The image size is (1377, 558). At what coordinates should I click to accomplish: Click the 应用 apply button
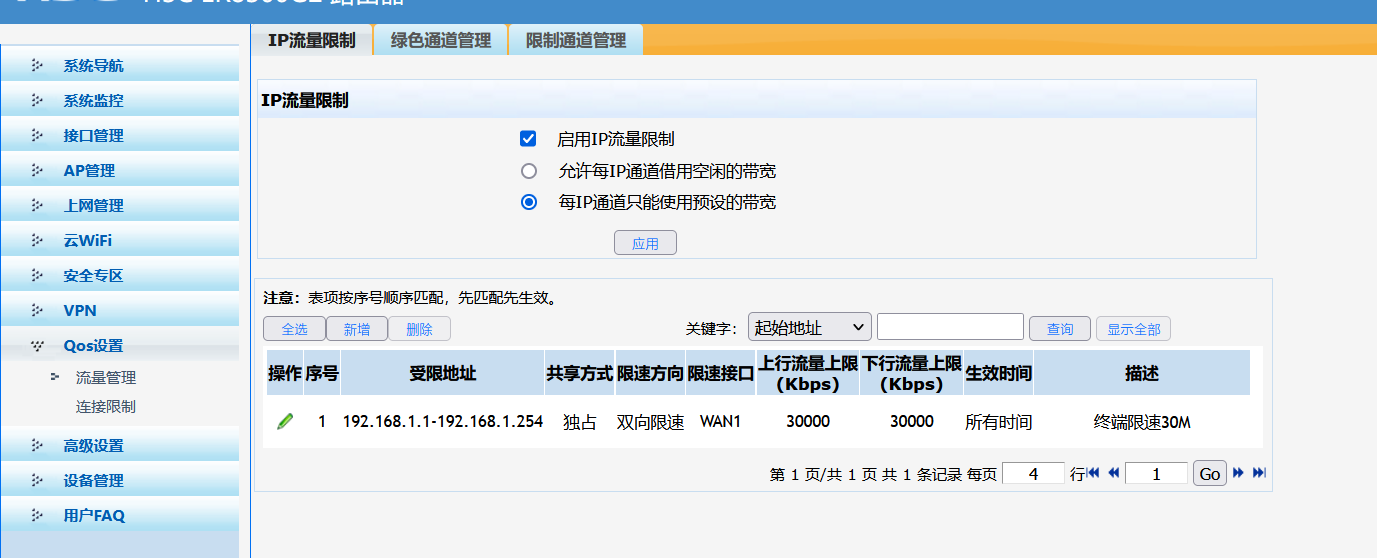tap(645, 243)
